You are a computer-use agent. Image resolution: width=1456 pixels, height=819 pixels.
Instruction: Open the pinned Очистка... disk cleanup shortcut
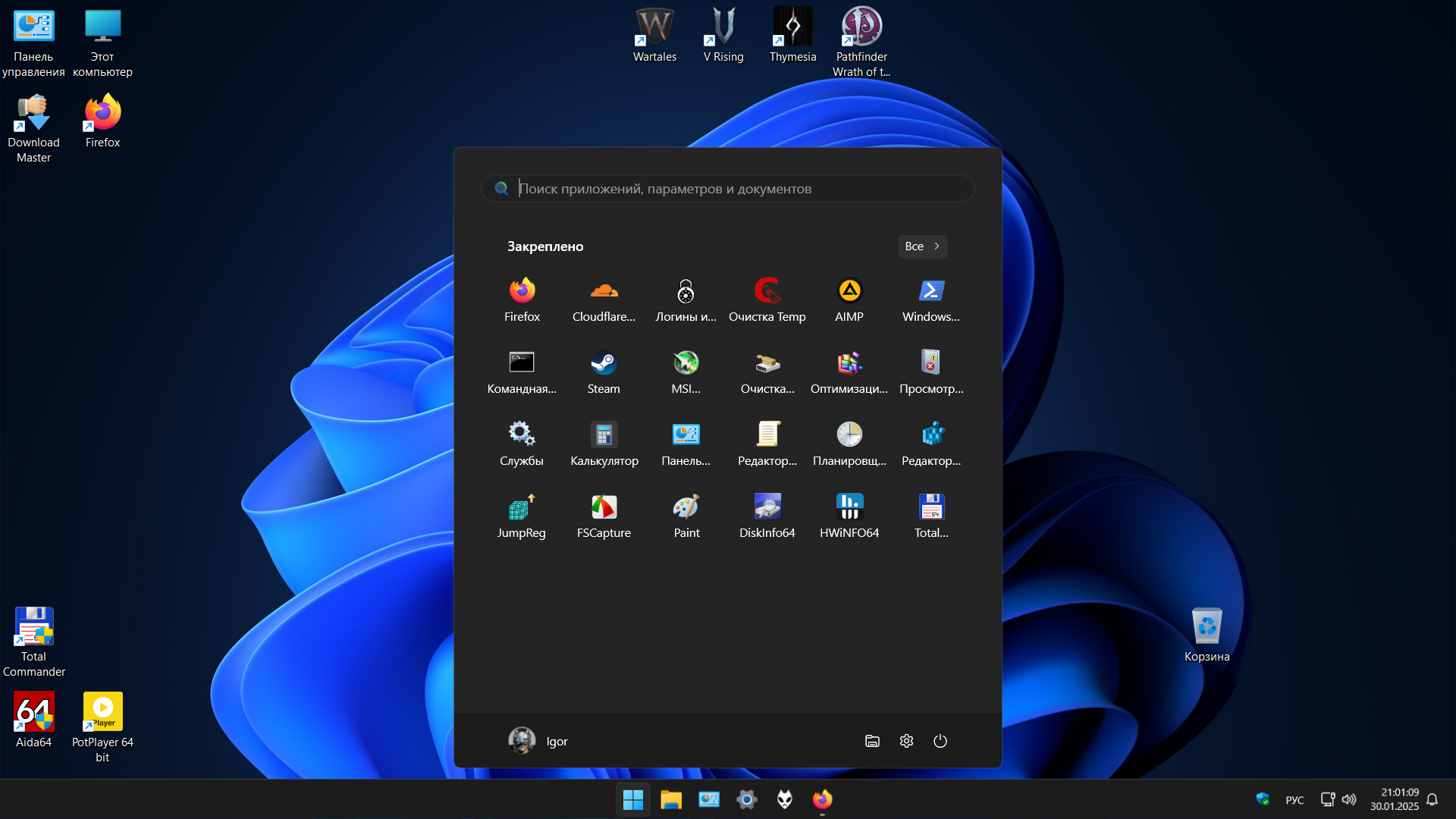(x=767, y=372)
